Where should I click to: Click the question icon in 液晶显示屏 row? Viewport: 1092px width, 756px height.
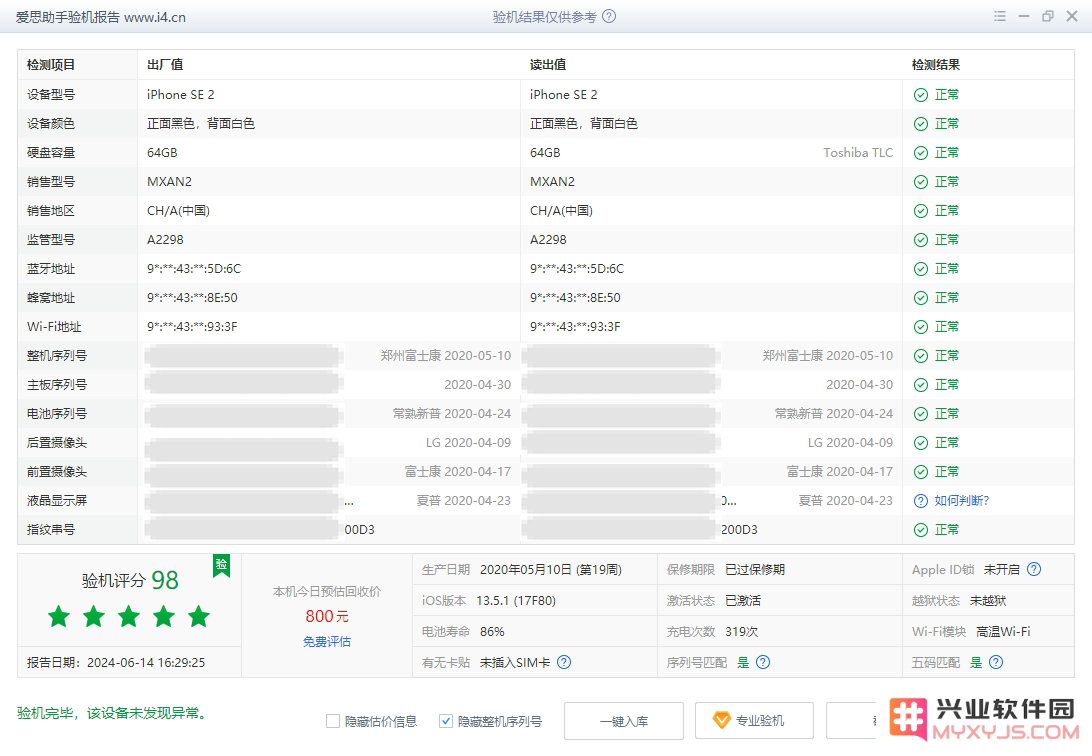[x=921, y=501]
